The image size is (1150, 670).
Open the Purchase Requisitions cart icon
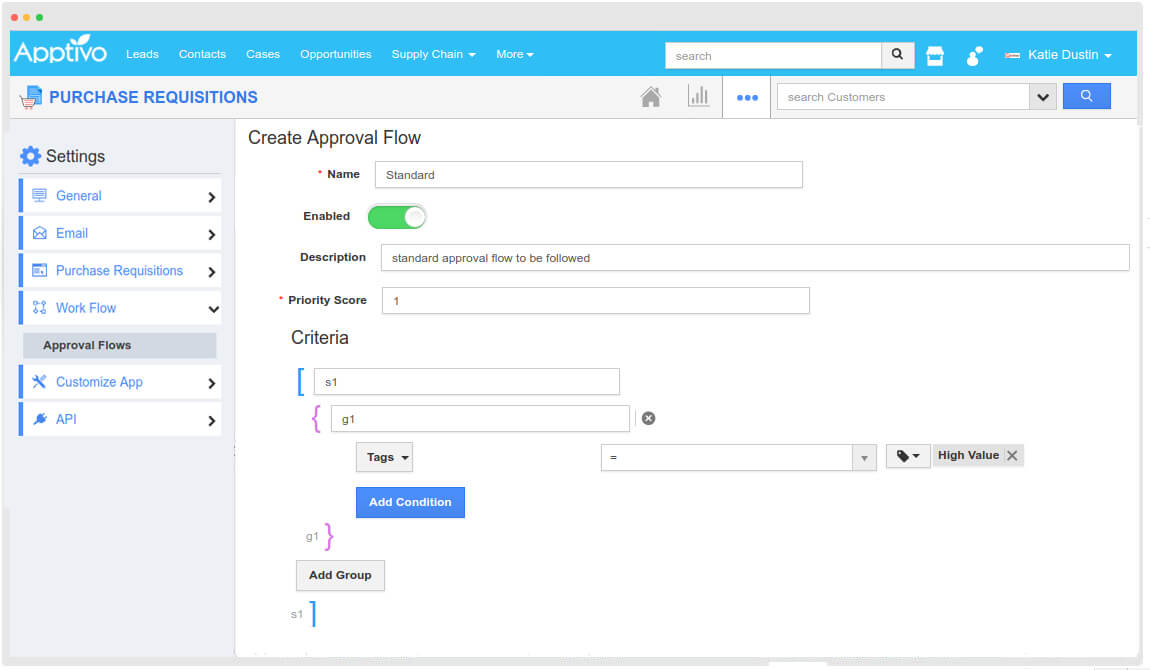[x=29, y=96]
